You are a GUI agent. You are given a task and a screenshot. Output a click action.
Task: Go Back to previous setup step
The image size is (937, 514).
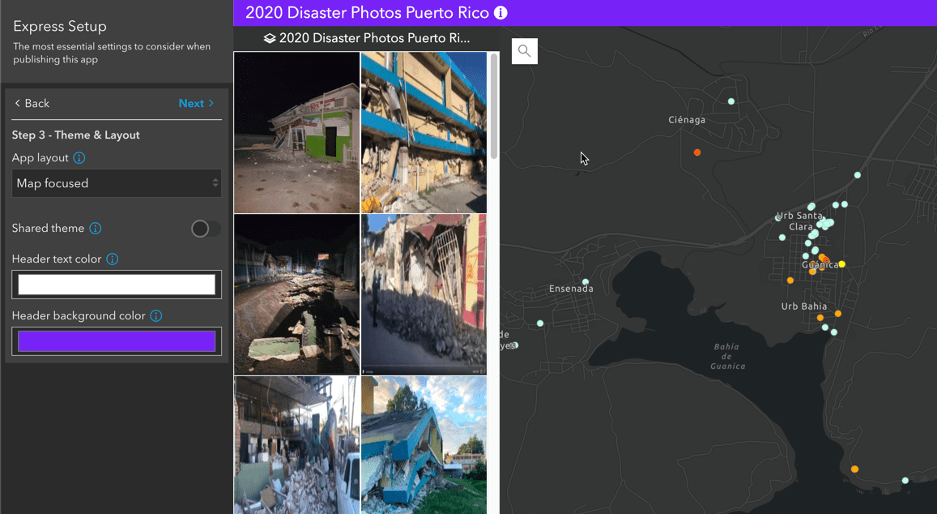click(32, 103)
